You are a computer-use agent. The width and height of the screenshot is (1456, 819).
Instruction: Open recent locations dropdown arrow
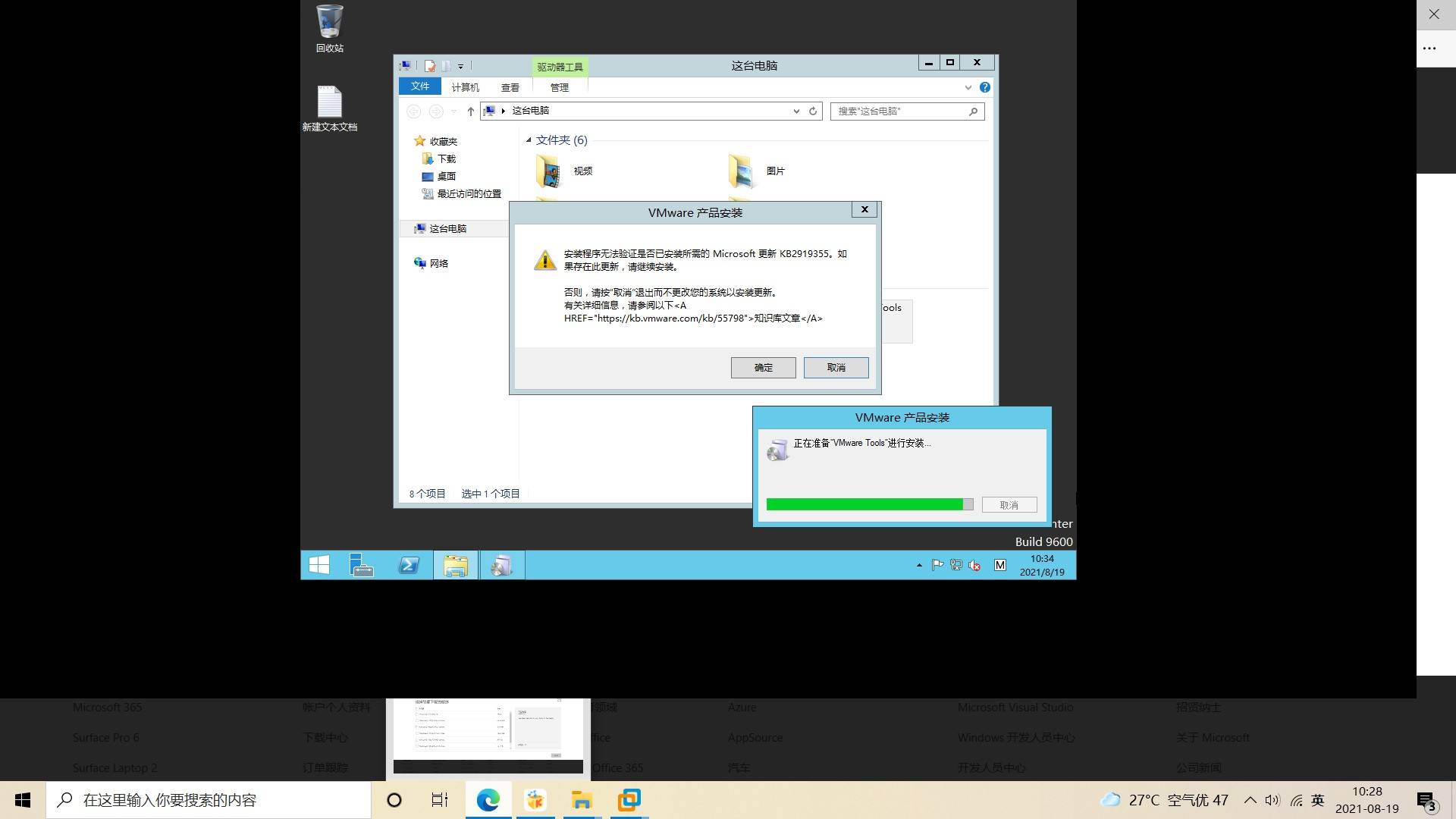453,111
